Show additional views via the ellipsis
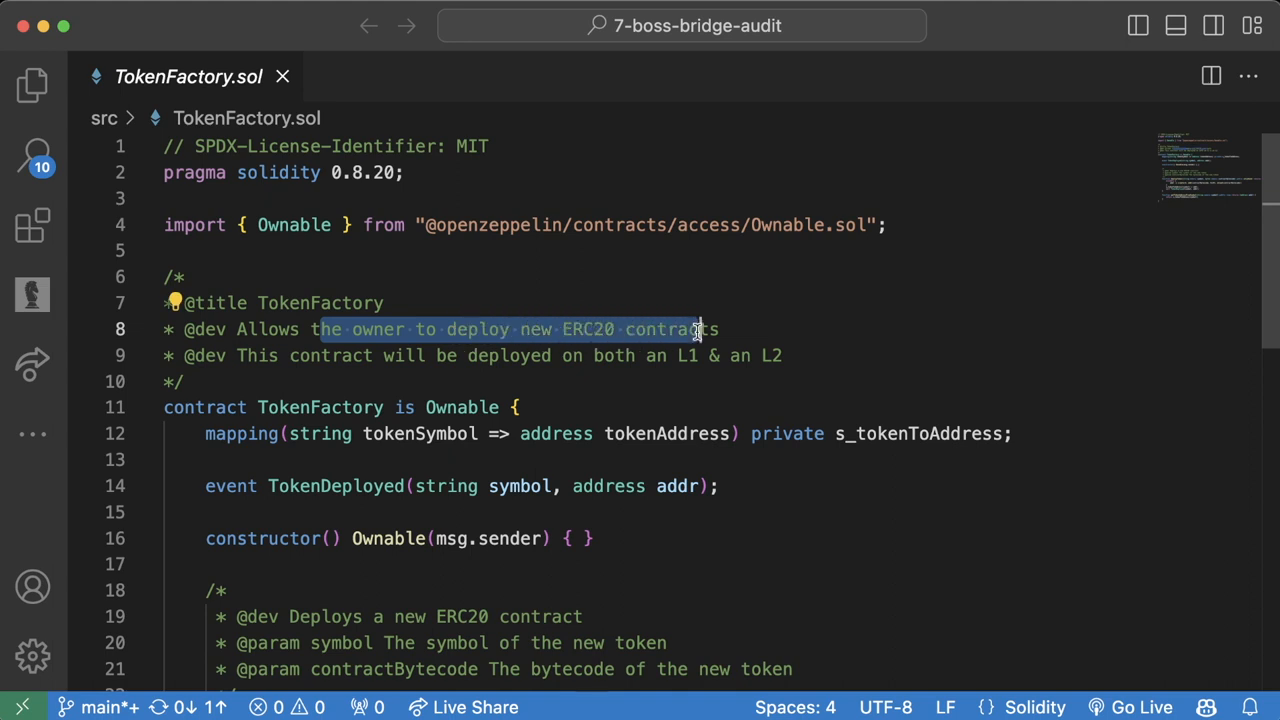Screen dimensions: 1280x720 (32, 434)
